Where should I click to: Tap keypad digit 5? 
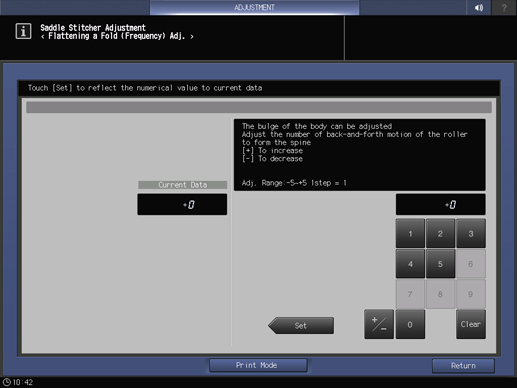440,264
